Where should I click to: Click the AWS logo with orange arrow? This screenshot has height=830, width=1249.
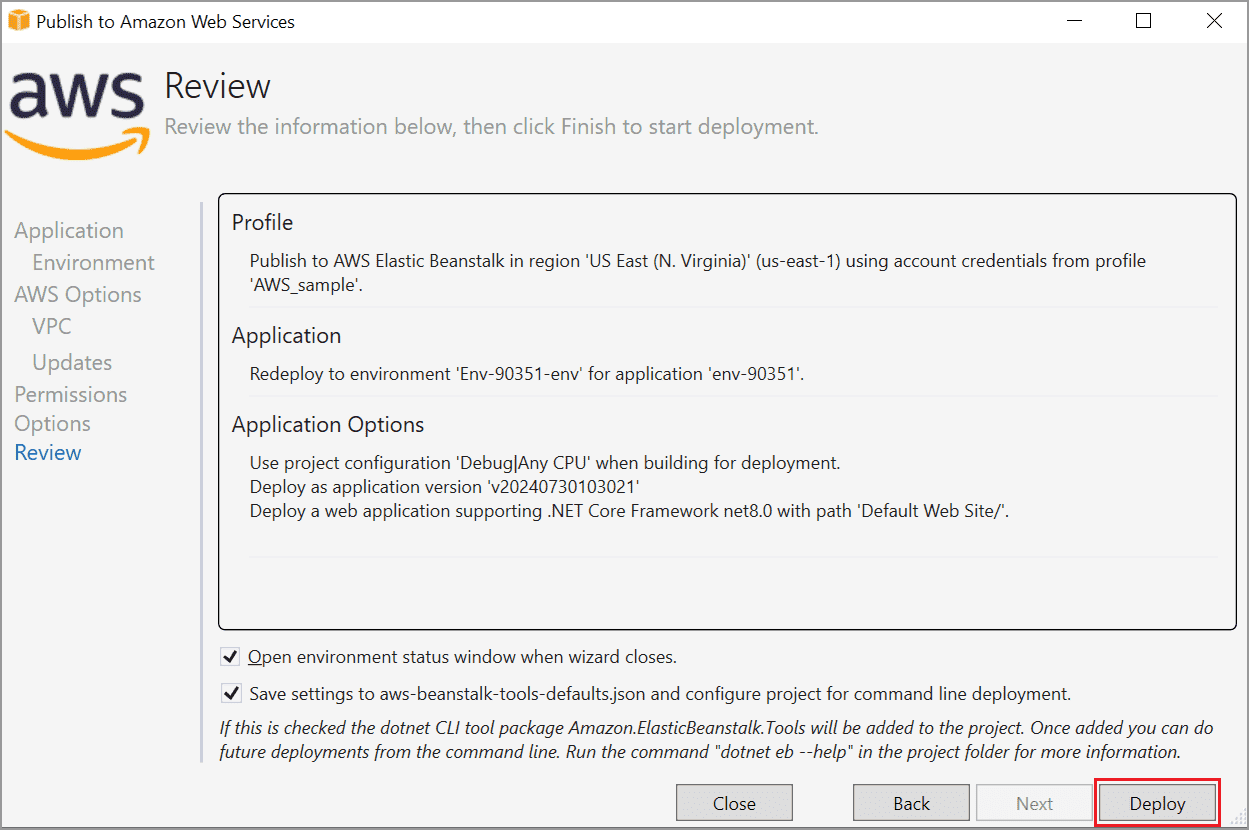coord(77,112)
